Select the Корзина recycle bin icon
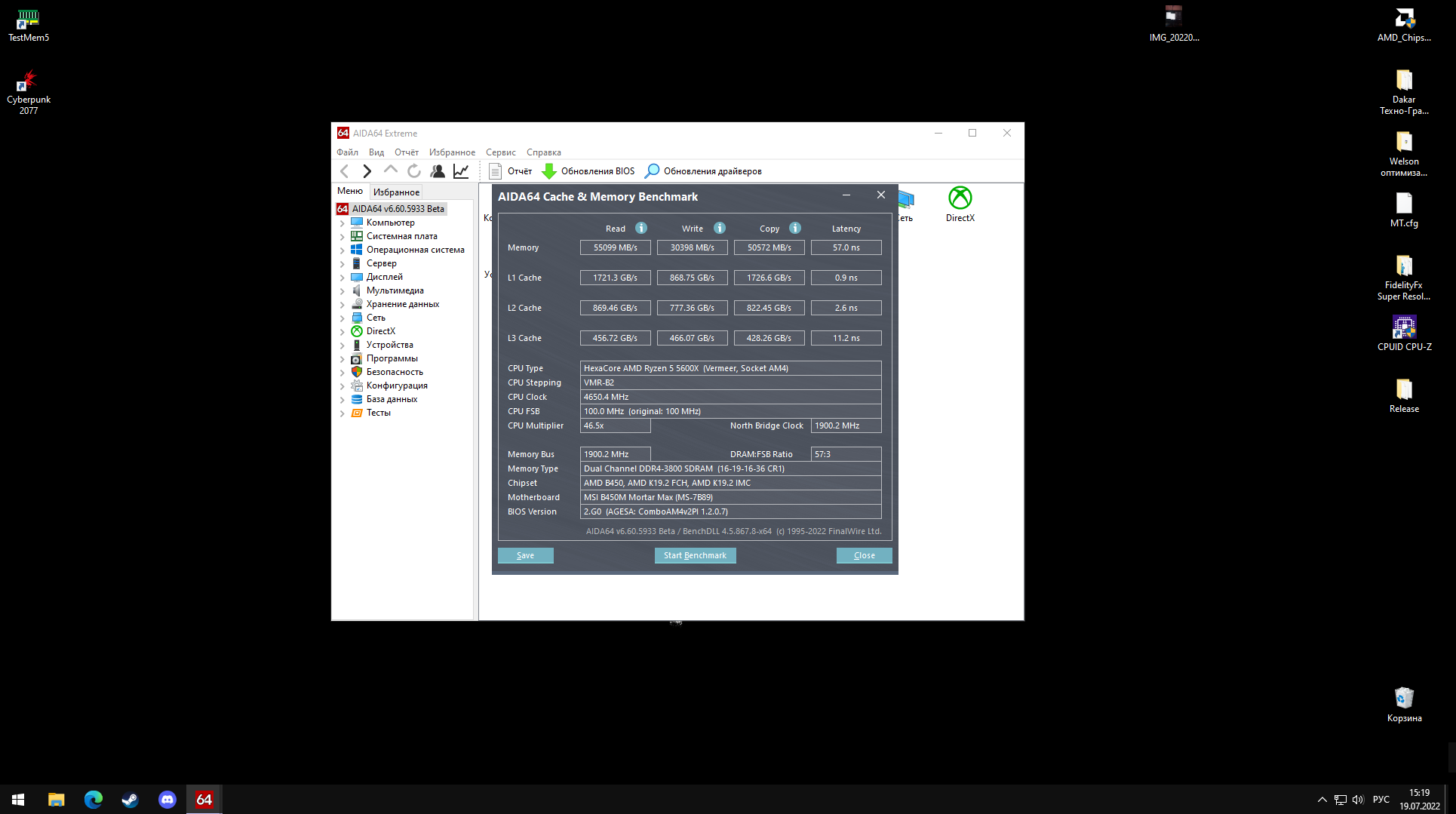Viewport: 1456px width, 814px height. (x=1404, y=705)
